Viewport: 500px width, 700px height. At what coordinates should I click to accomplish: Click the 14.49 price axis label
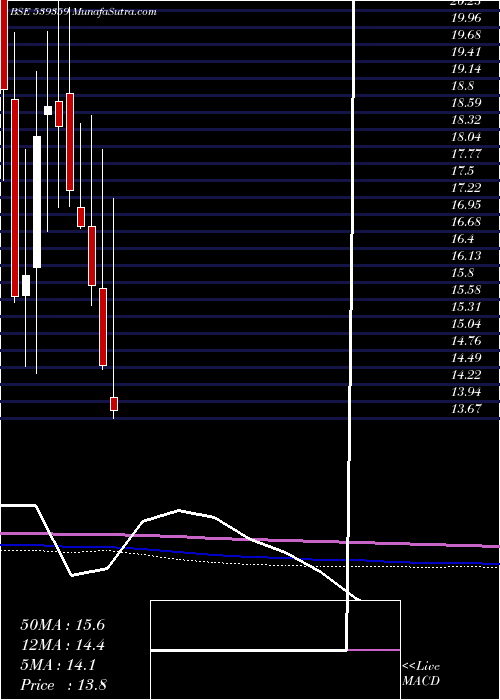pyautogui.click(x=466, y=358)
